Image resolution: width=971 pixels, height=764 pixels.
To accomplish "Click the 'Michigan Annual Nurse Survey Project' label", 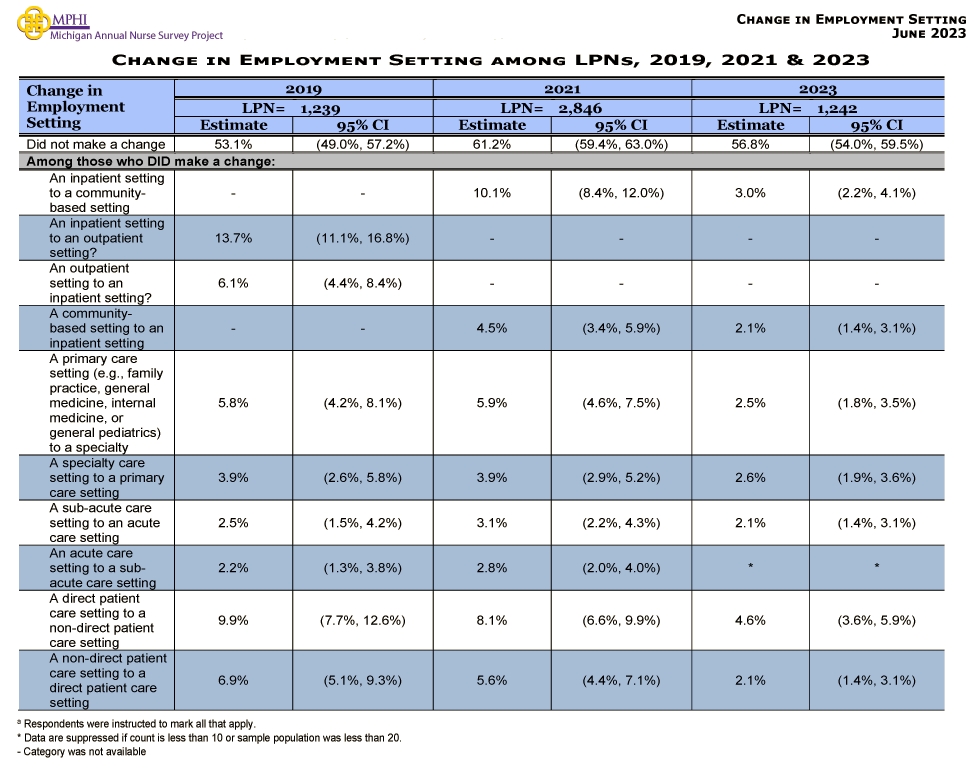I will point(137,32).
